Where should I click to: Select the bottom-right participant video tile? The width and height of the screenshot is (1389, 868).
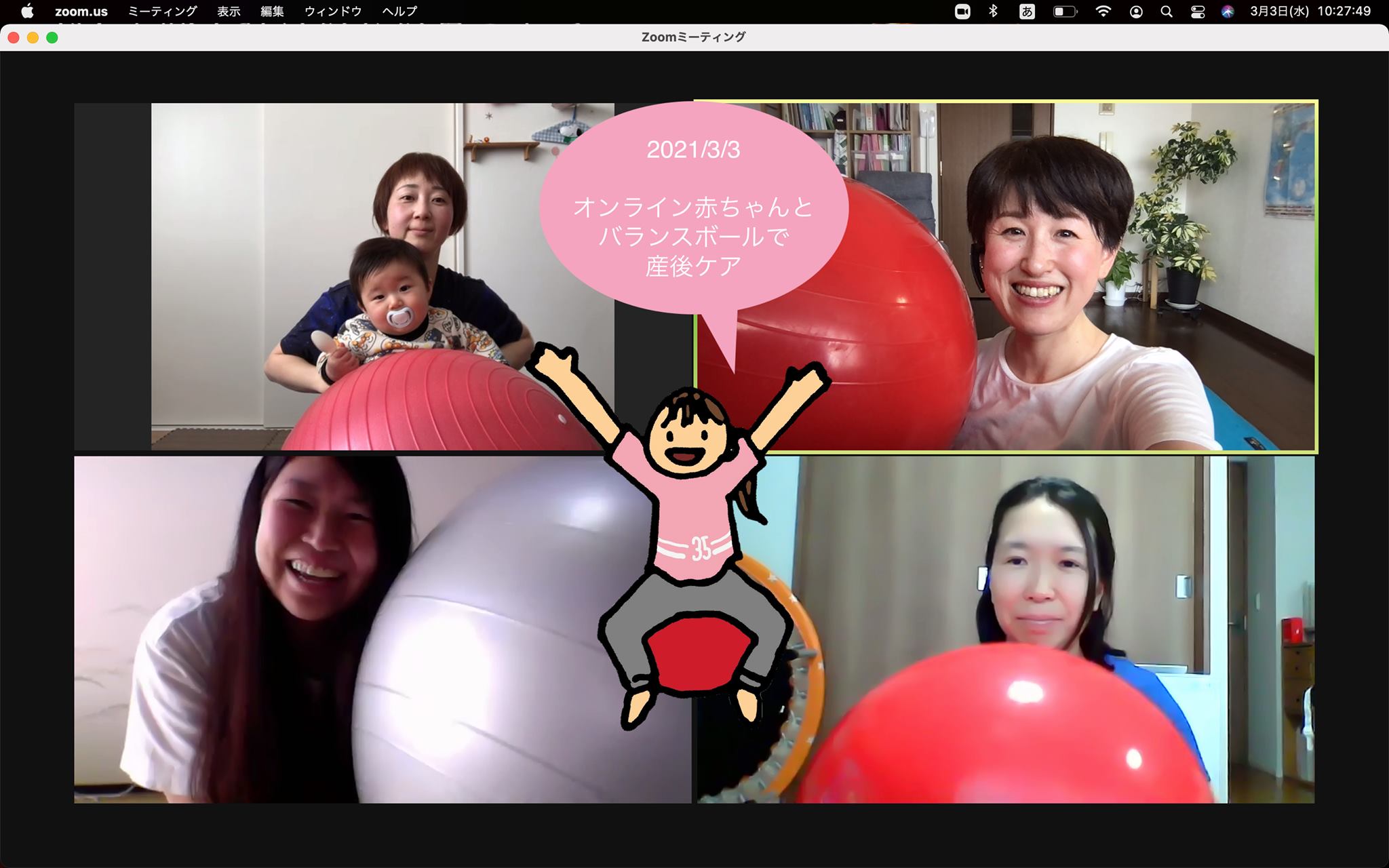tap(1006, 629)
